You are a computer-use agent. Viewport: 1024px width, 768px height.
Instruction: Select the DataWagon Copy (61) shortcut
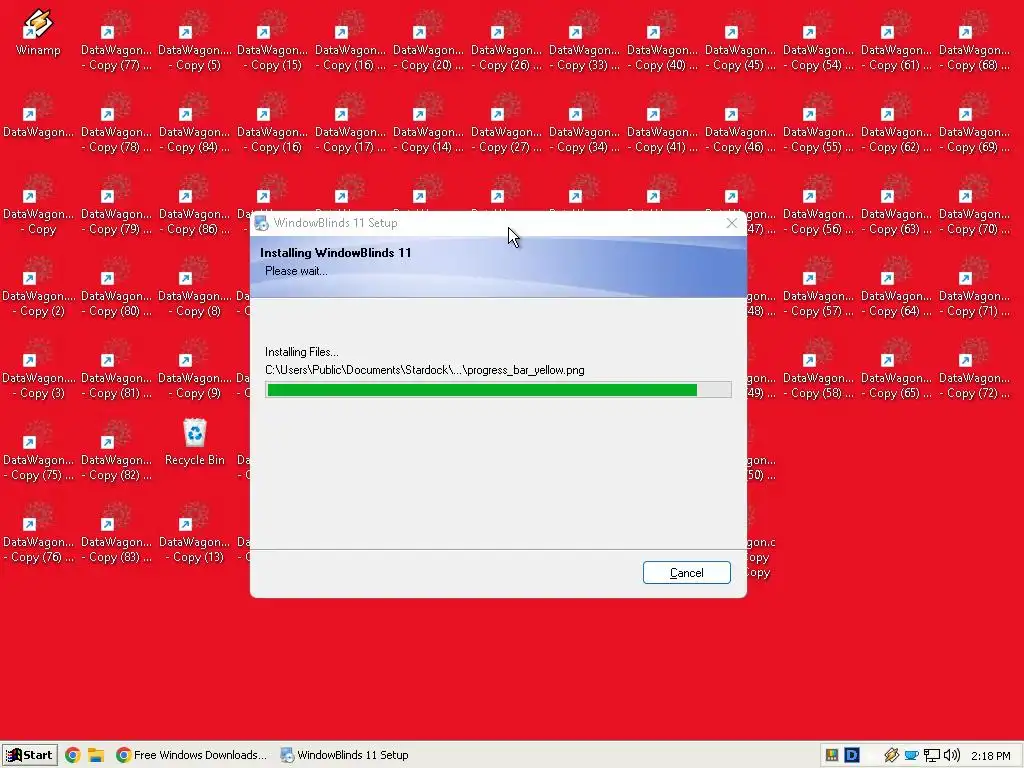tap(897, 42)
